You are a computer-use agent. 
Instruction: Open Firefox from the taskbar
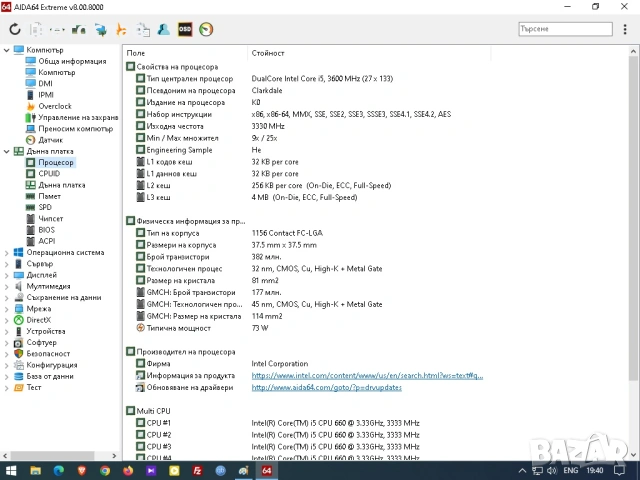click(x=128, y=471)
